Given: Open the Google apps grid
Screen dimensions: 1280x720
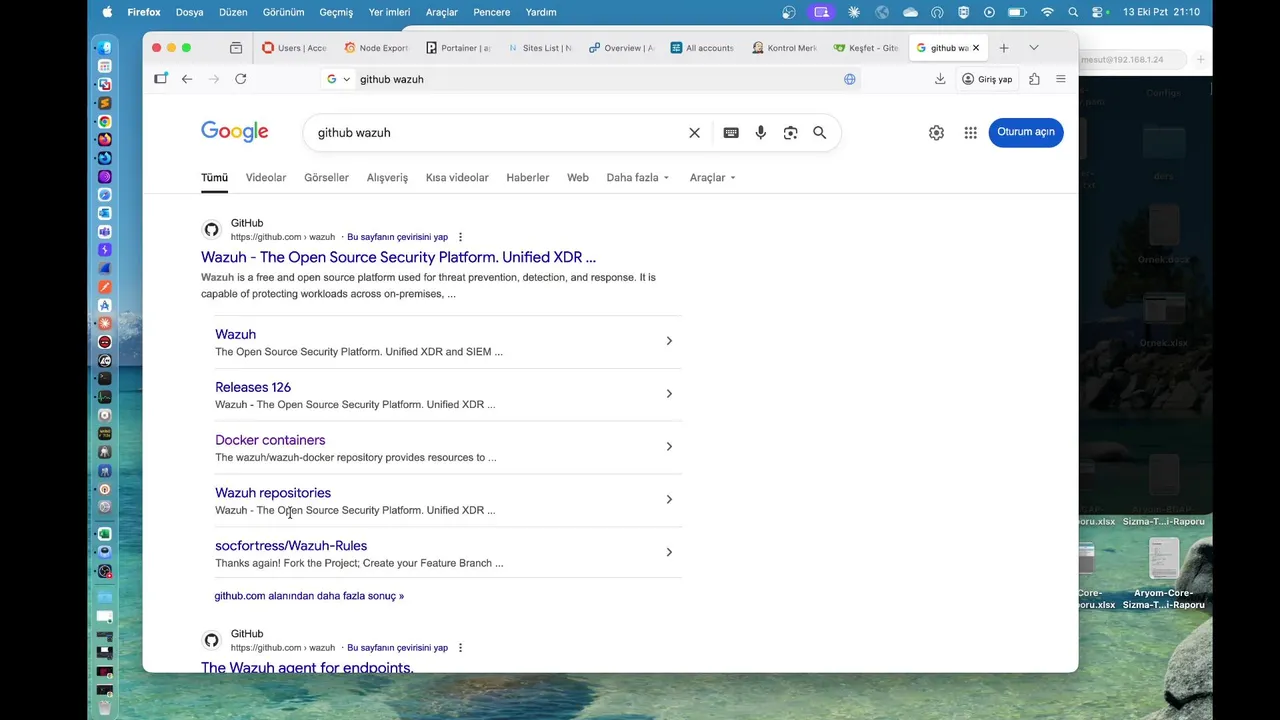Looking at the screenshot, I should 970,133.
